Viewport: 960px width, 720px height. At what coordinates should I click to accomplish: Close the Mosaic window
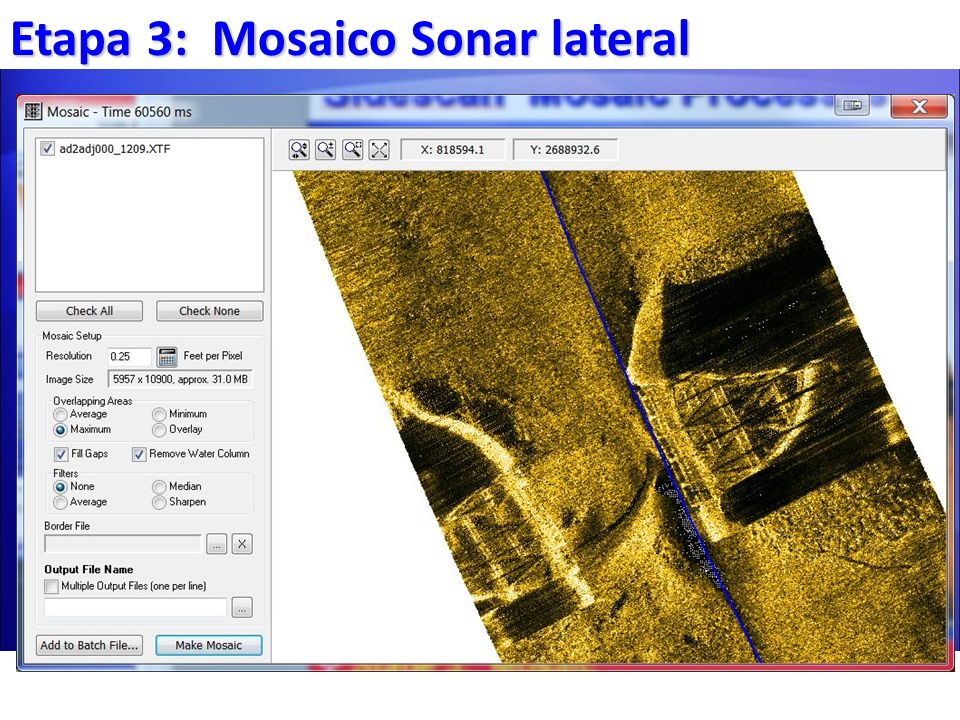pyautogui.click(x=919, y=106)
